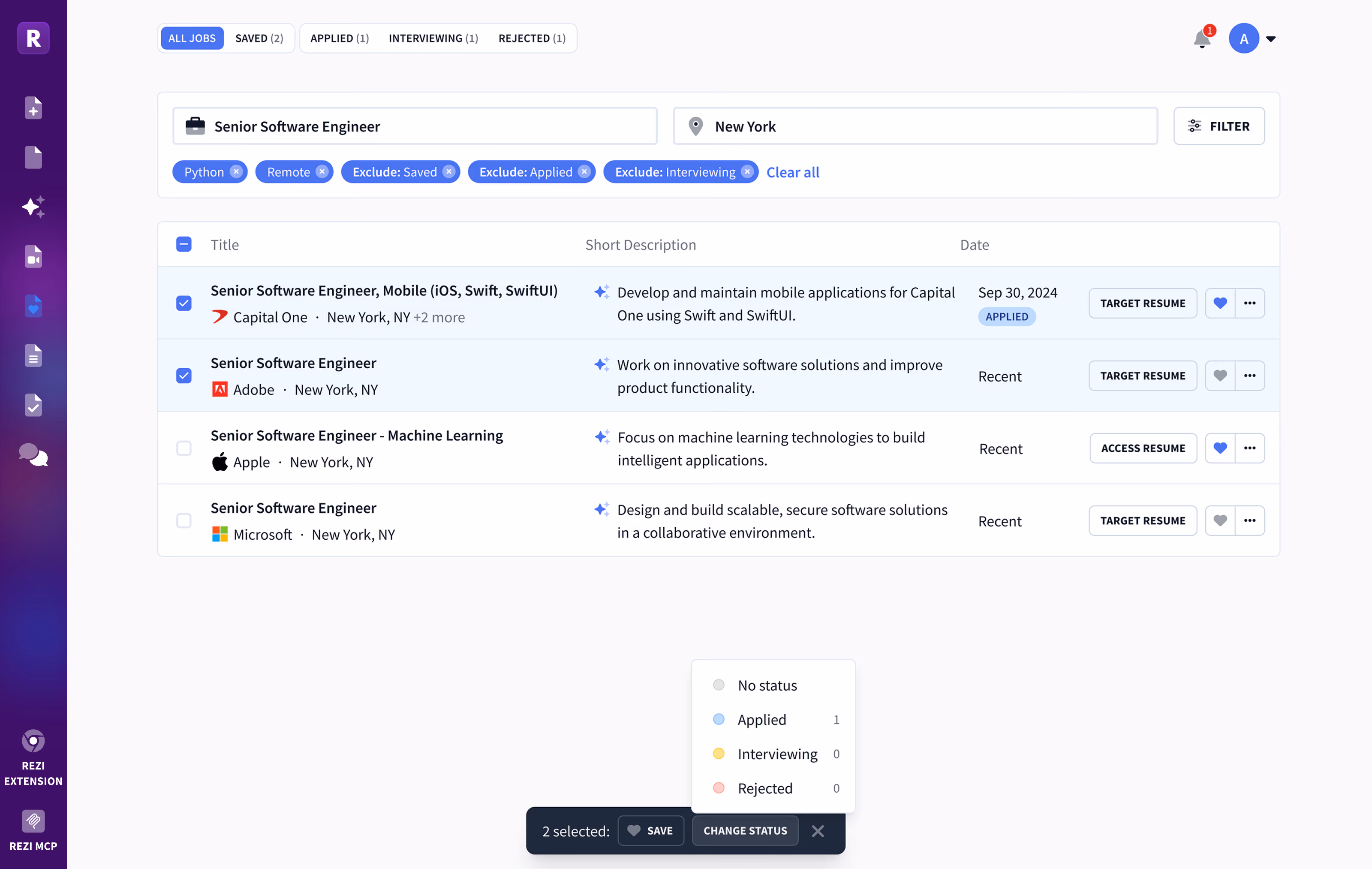Click the job title search field
This screenshot has width=1372, height=869.
click(x=415, y=126)
